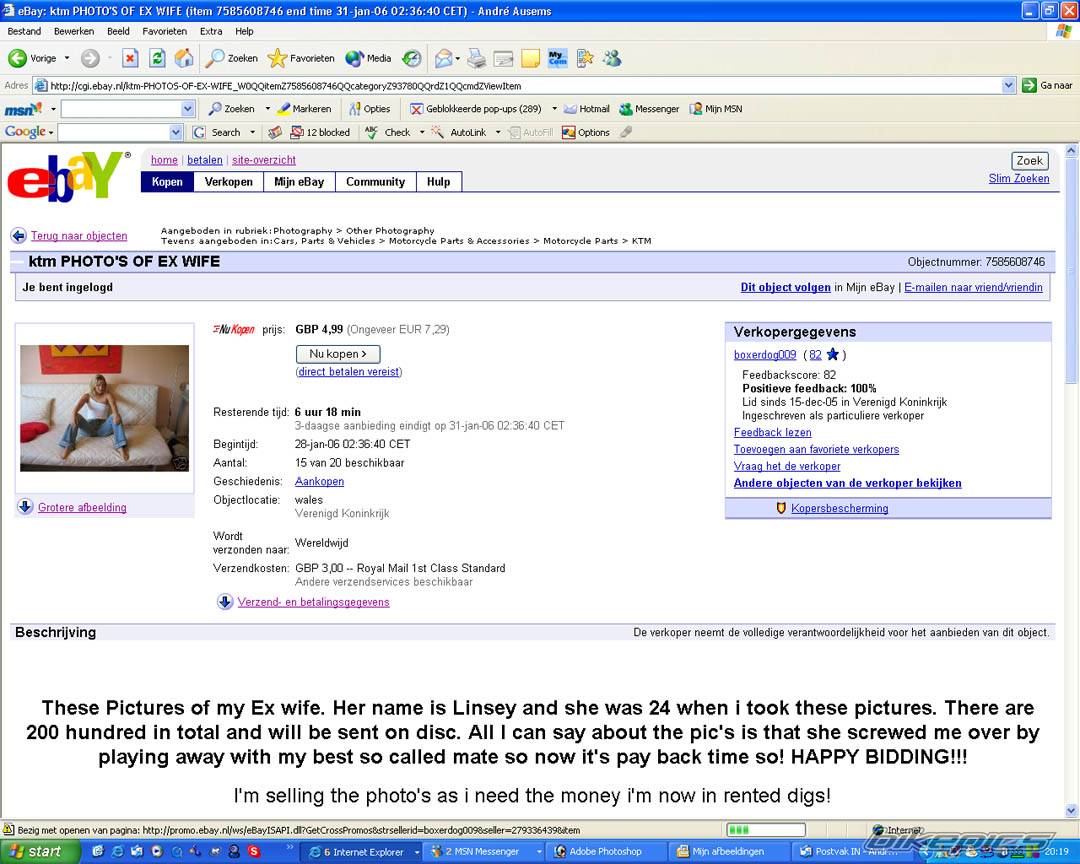Click the eBay Zoek button
Viewport: 1080px width, 864px height.
click(x=1030, y=161)
